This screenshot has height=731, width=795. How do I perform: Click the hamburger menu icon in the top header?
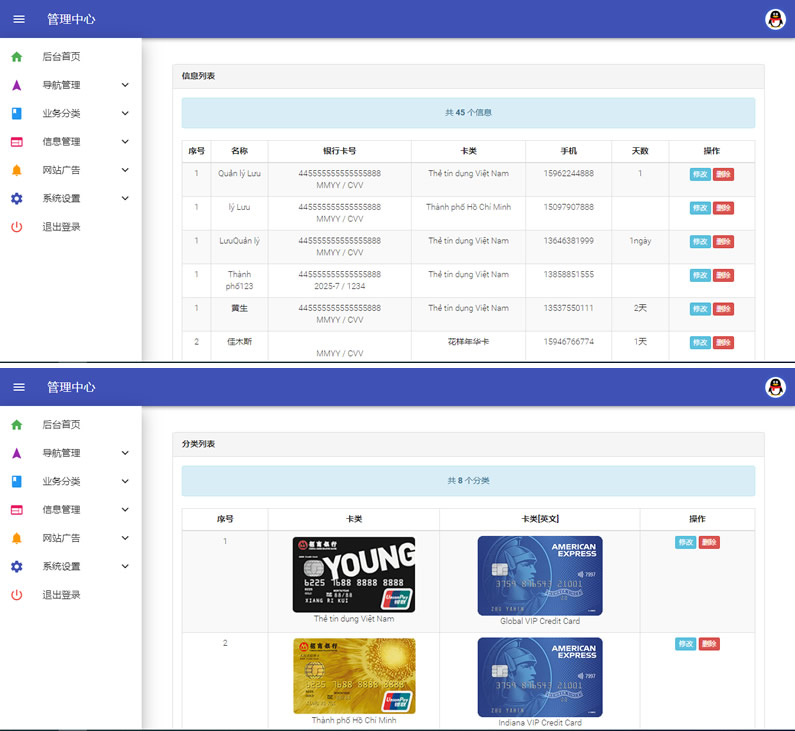(19, 20)
